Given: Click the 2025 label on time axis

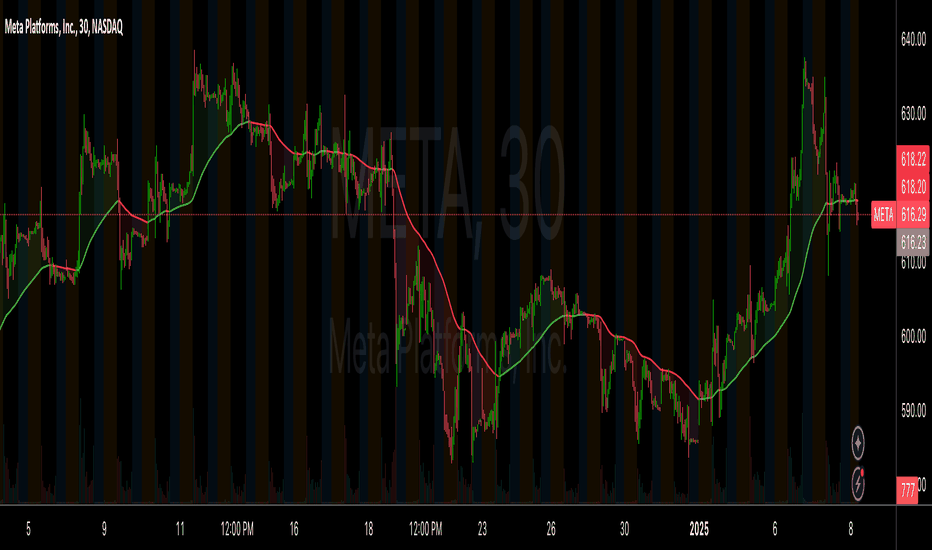Looking at the screenshot, I should point(699,529).
